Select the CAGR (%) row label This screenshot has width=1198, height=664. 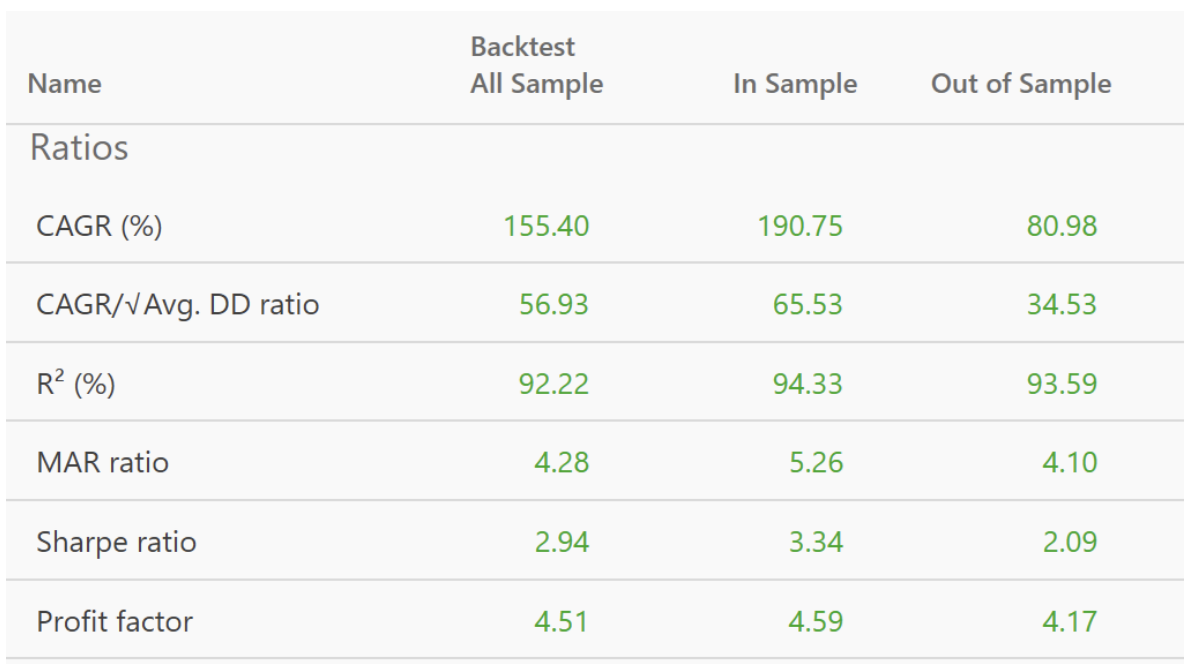tap(99, 227)
